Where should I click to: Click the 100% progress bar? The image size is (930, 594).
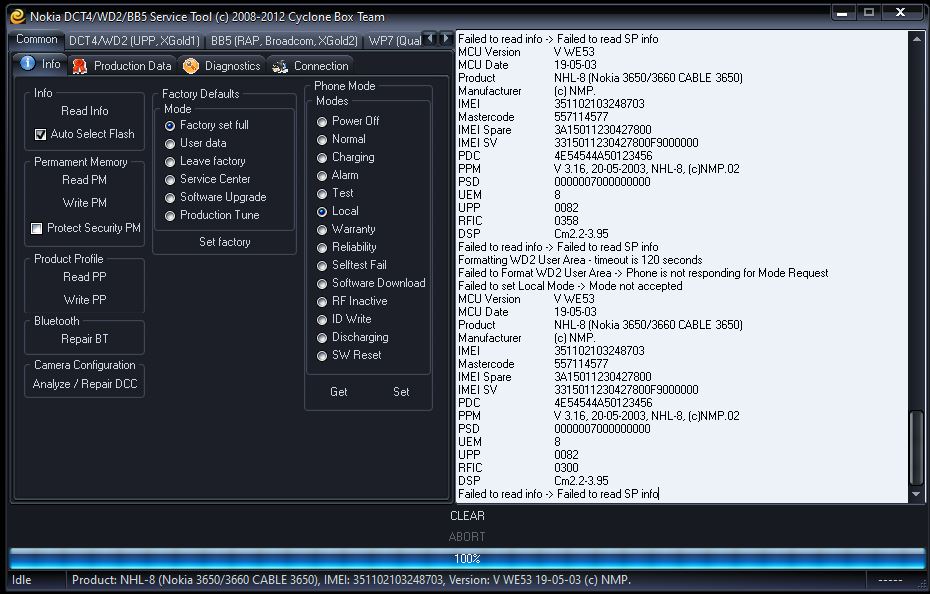[x=466, y=558]
